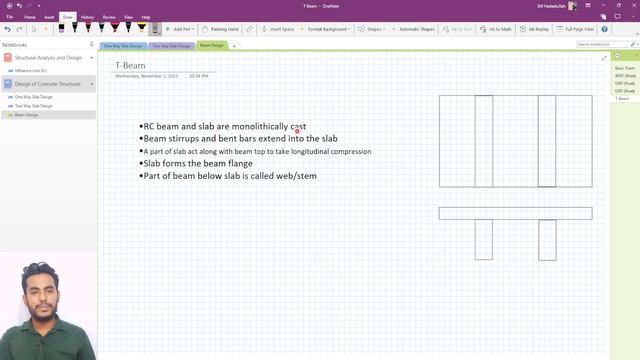Open the Help ribbon tab
Image resolution: width=640 pixels, height=360 pixels.
(146, 17)
